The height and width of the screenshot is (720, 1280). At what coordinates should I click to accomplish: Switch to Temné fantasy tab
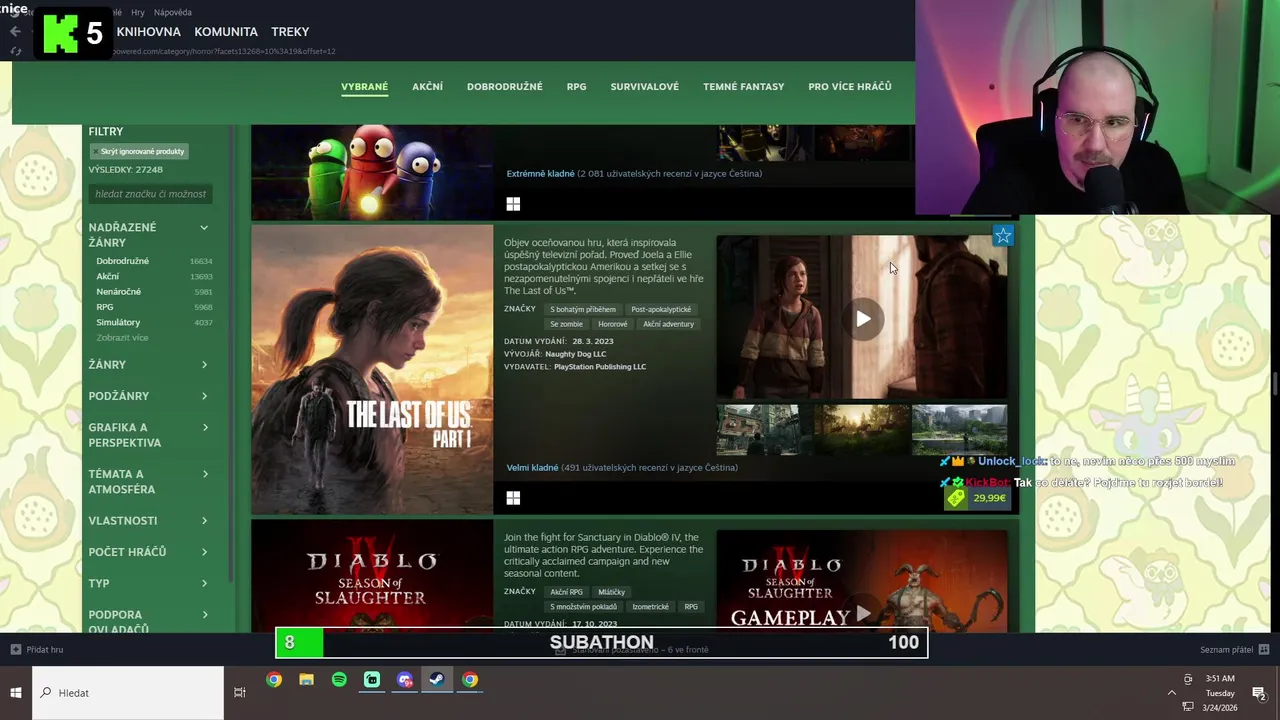click(x=743, y=87)
